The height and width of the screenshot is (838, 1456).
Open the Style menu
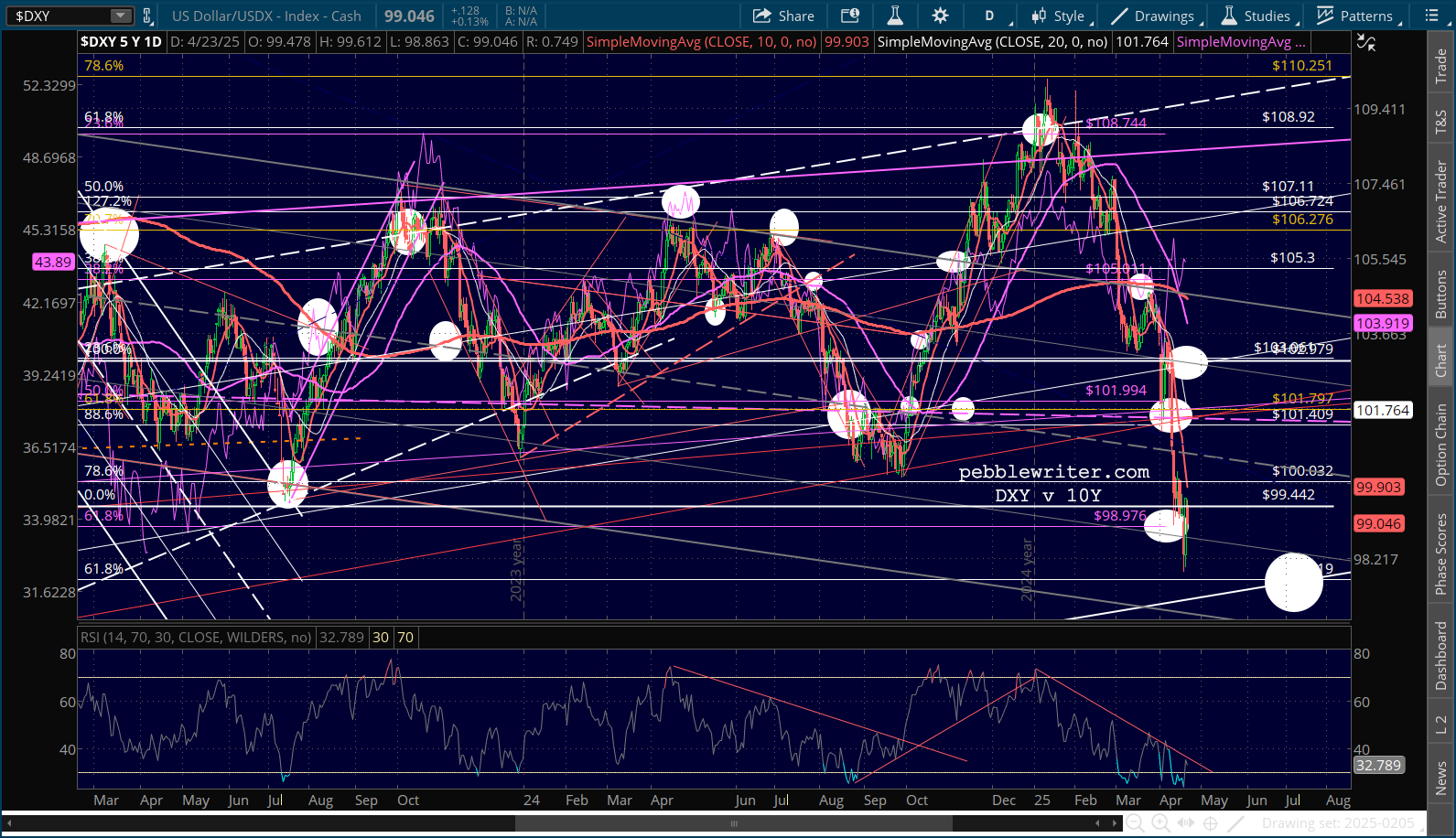point(1059,16)
